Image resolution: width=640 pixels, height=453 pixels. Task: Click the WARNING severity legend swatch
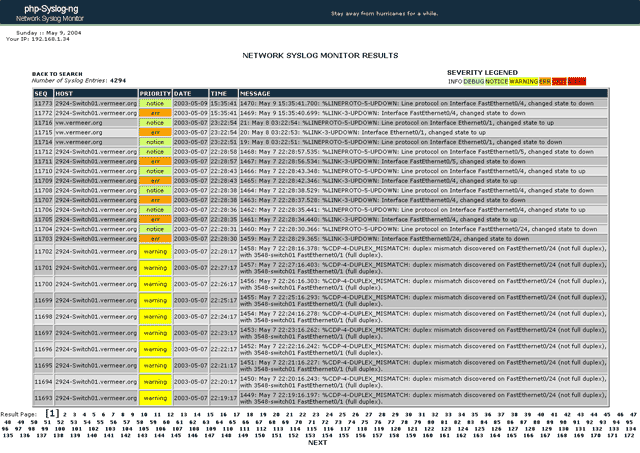tap(524, 82)
